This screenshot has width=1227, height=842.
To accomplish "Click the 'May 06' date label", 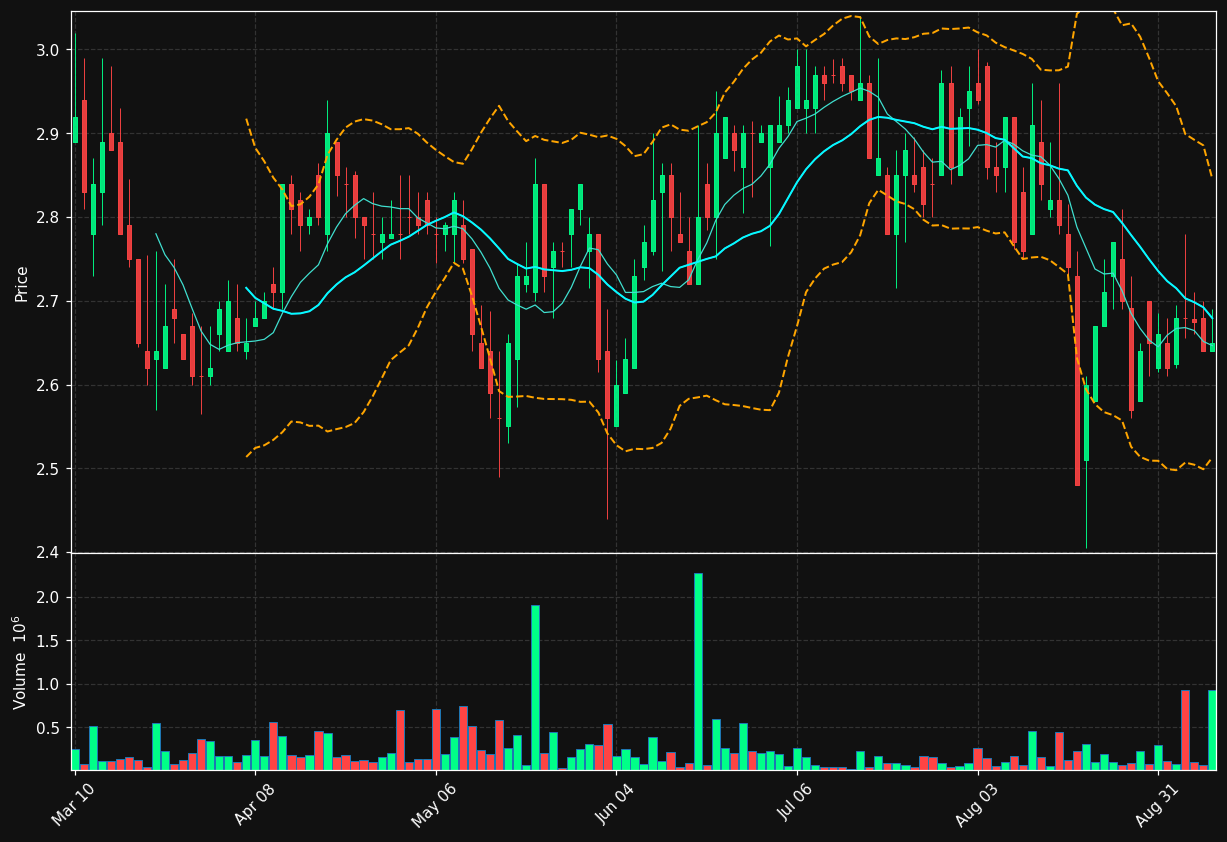I will [434, 805].
